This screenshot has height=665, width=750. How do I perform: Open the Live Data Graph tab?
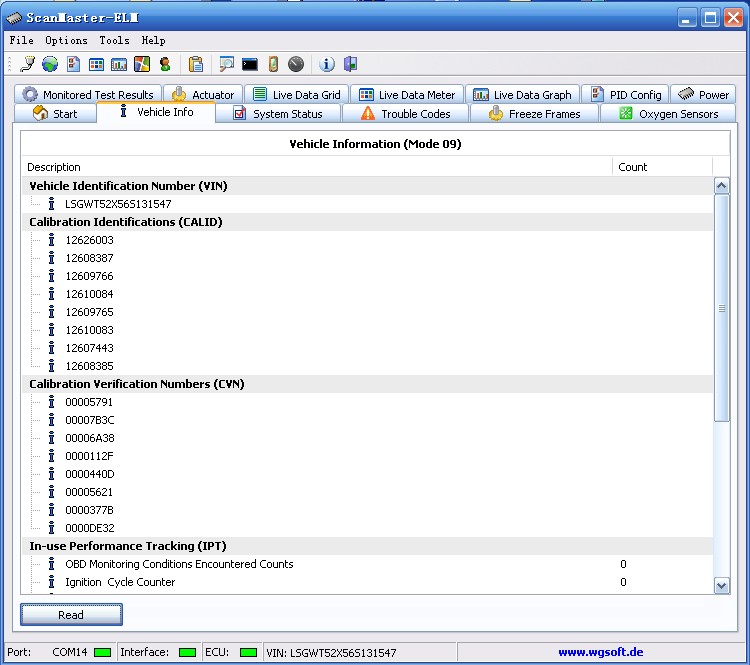pyautogui.click(x=522, y=95)
